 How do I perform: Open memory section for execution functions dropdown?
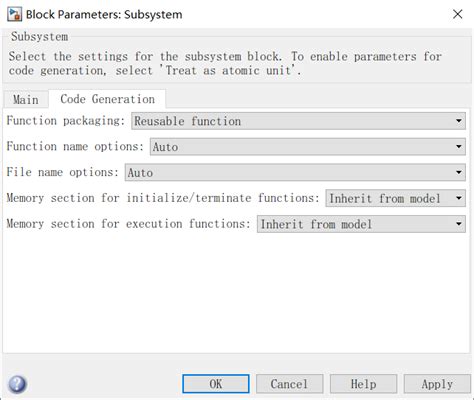pyautogui.click(x=361, y=224)
